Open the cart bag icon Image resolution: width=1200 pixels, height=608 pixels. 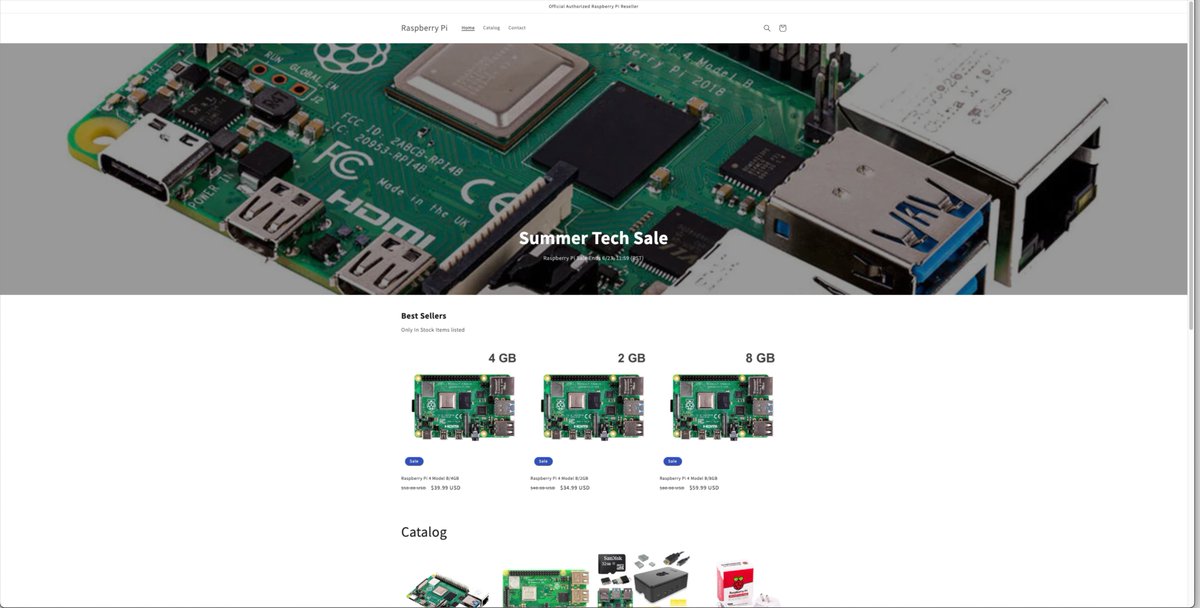tap(782, 27)
